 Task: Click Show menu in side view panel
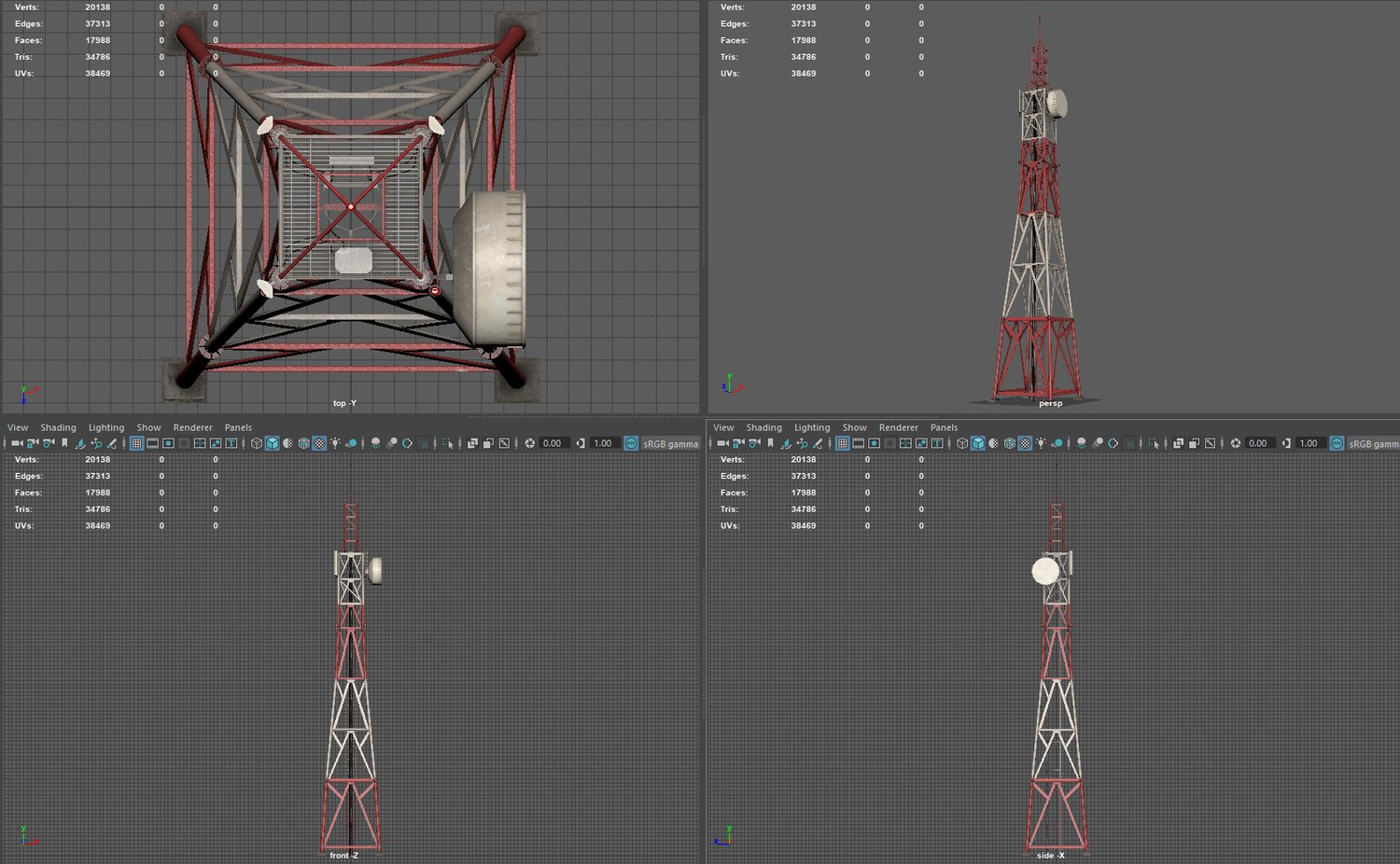854,427
